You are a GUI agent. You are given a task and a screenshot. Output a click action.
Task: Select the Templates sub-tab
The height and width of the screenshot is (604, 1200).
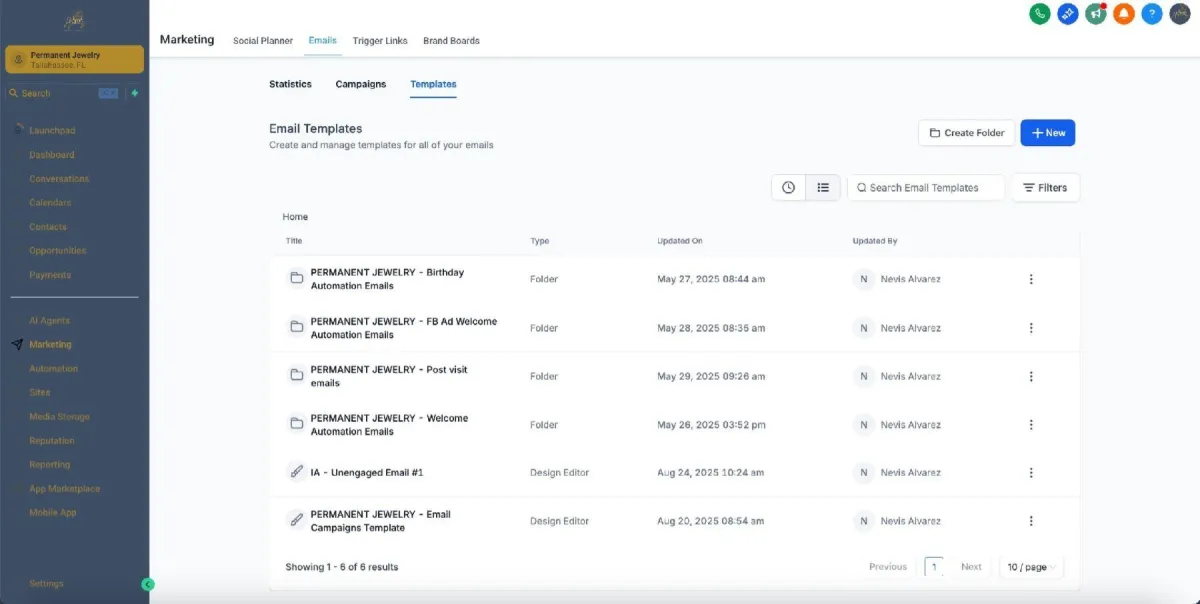pos(433,84)
